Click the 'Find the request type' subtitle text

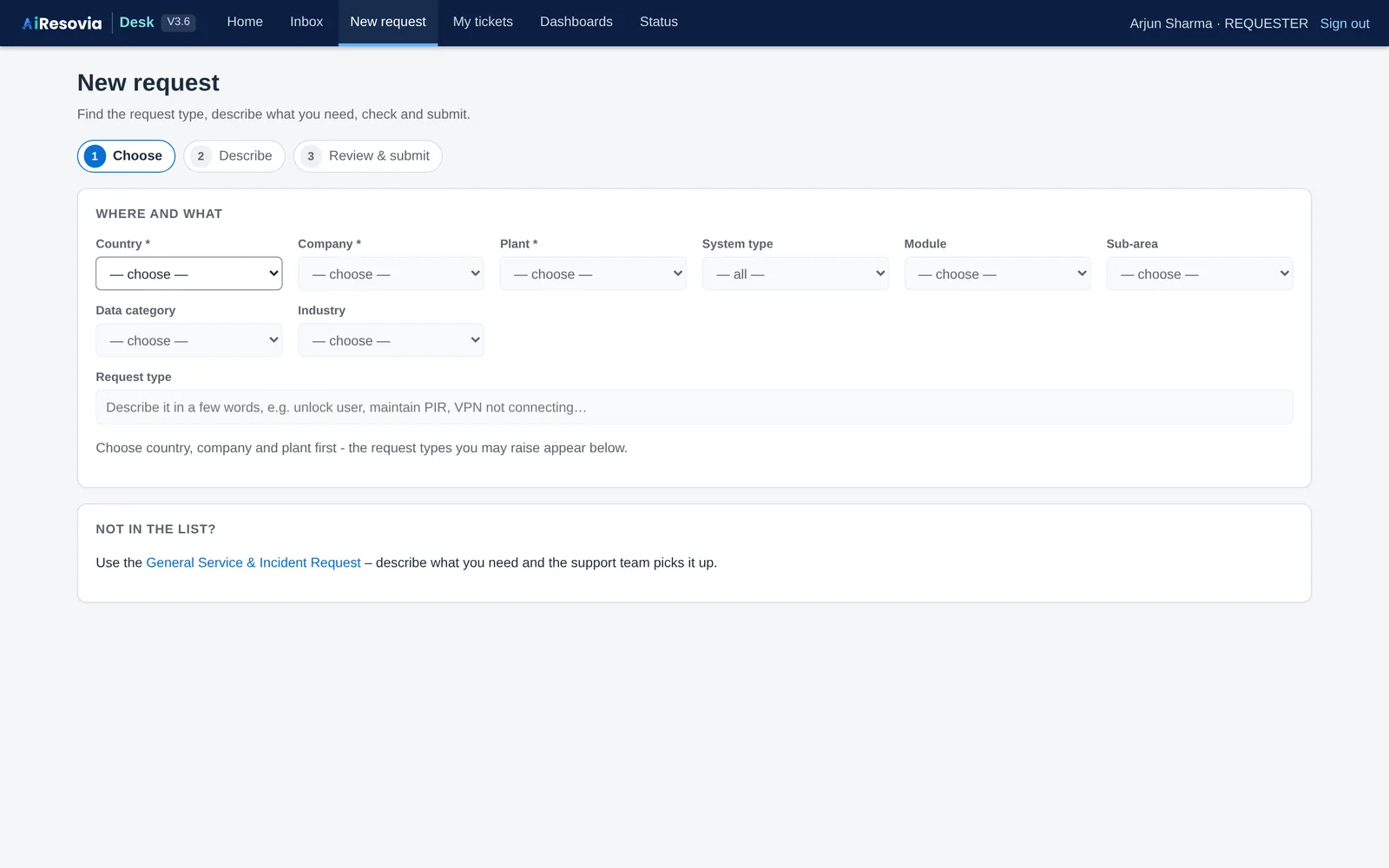click(273, 115)
